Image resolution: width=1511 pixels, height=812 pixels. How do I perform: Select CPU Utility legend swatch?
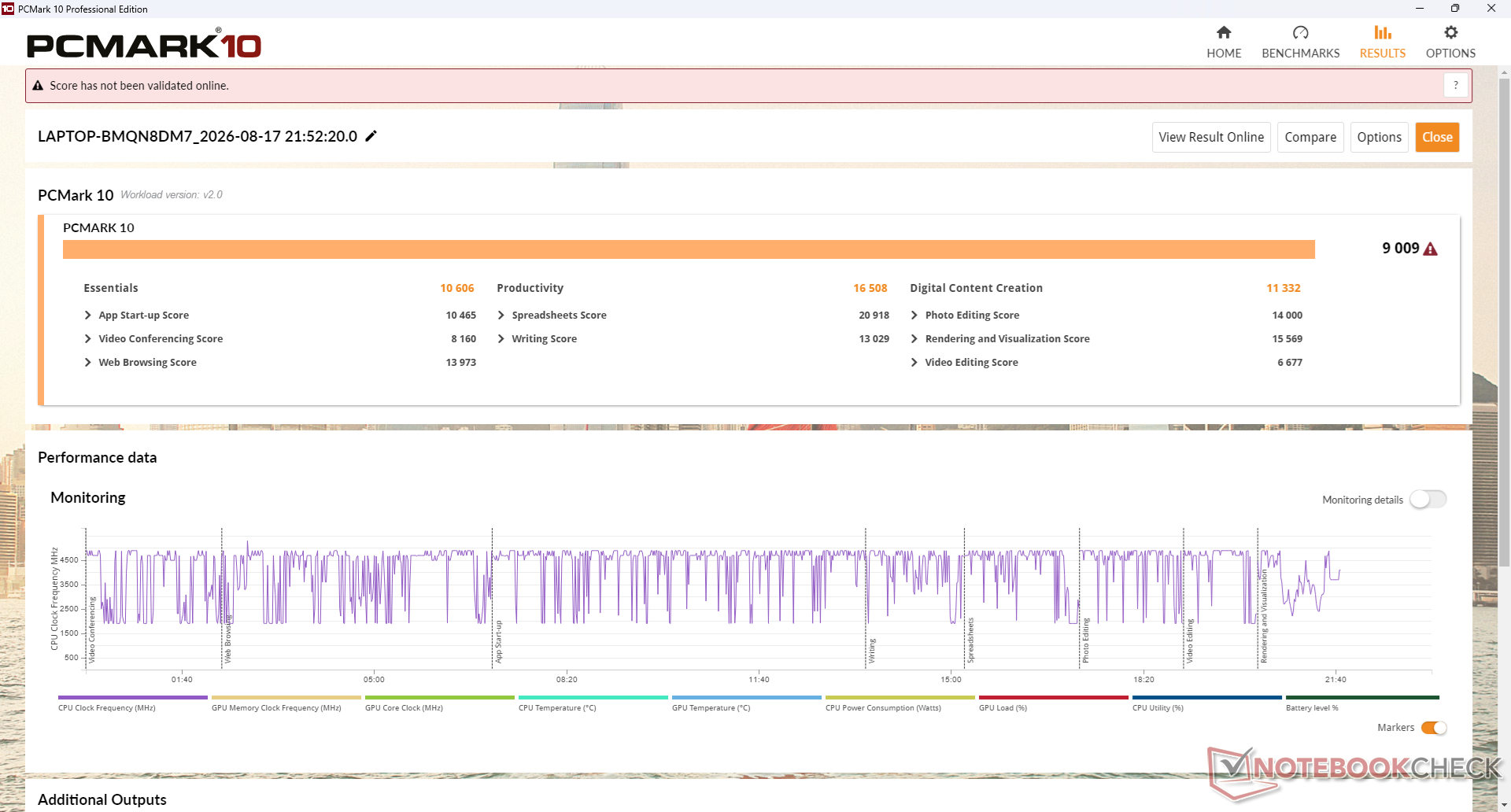[1207, 697]
